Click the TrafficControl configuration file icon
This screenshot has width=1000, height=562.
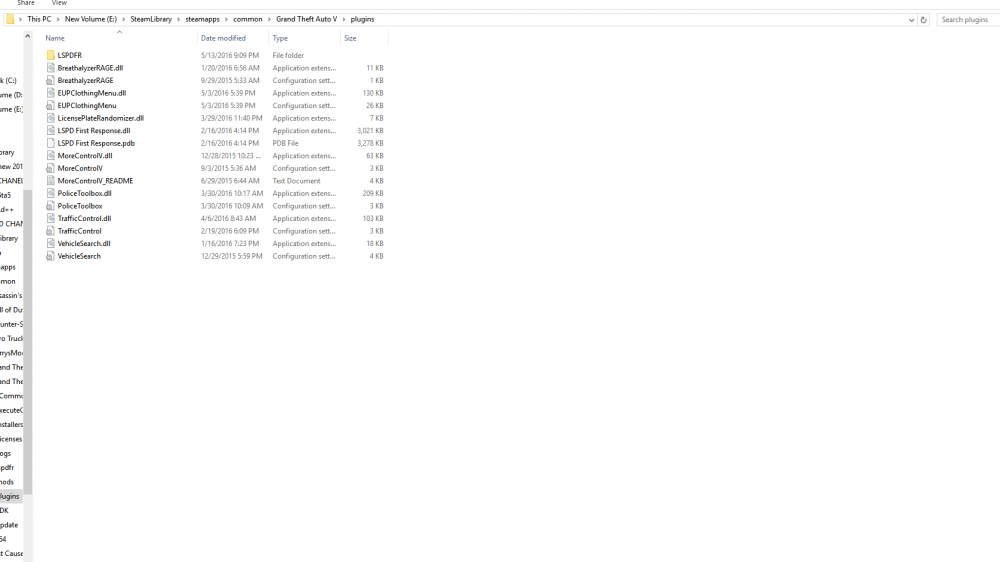coord(50,231)
